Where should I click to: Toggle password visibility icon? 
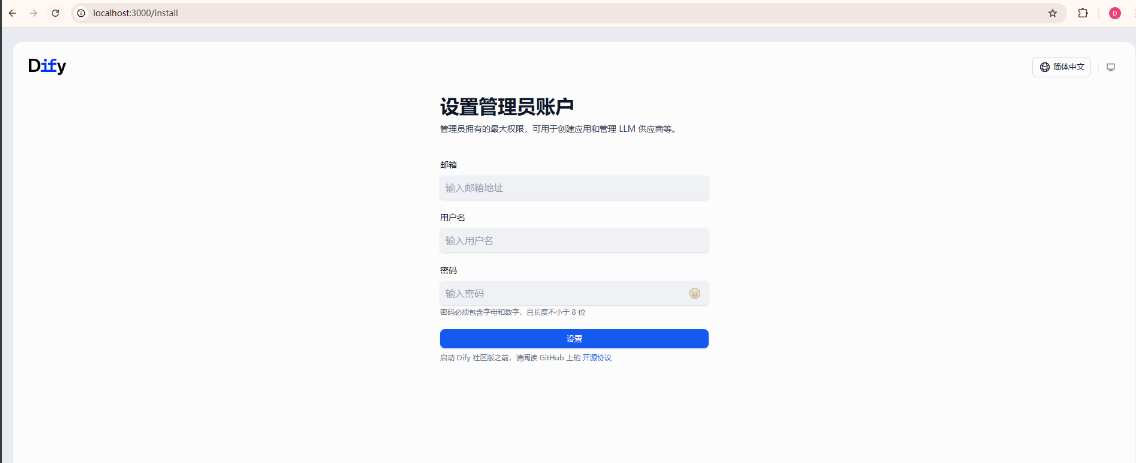coord(695,293)
